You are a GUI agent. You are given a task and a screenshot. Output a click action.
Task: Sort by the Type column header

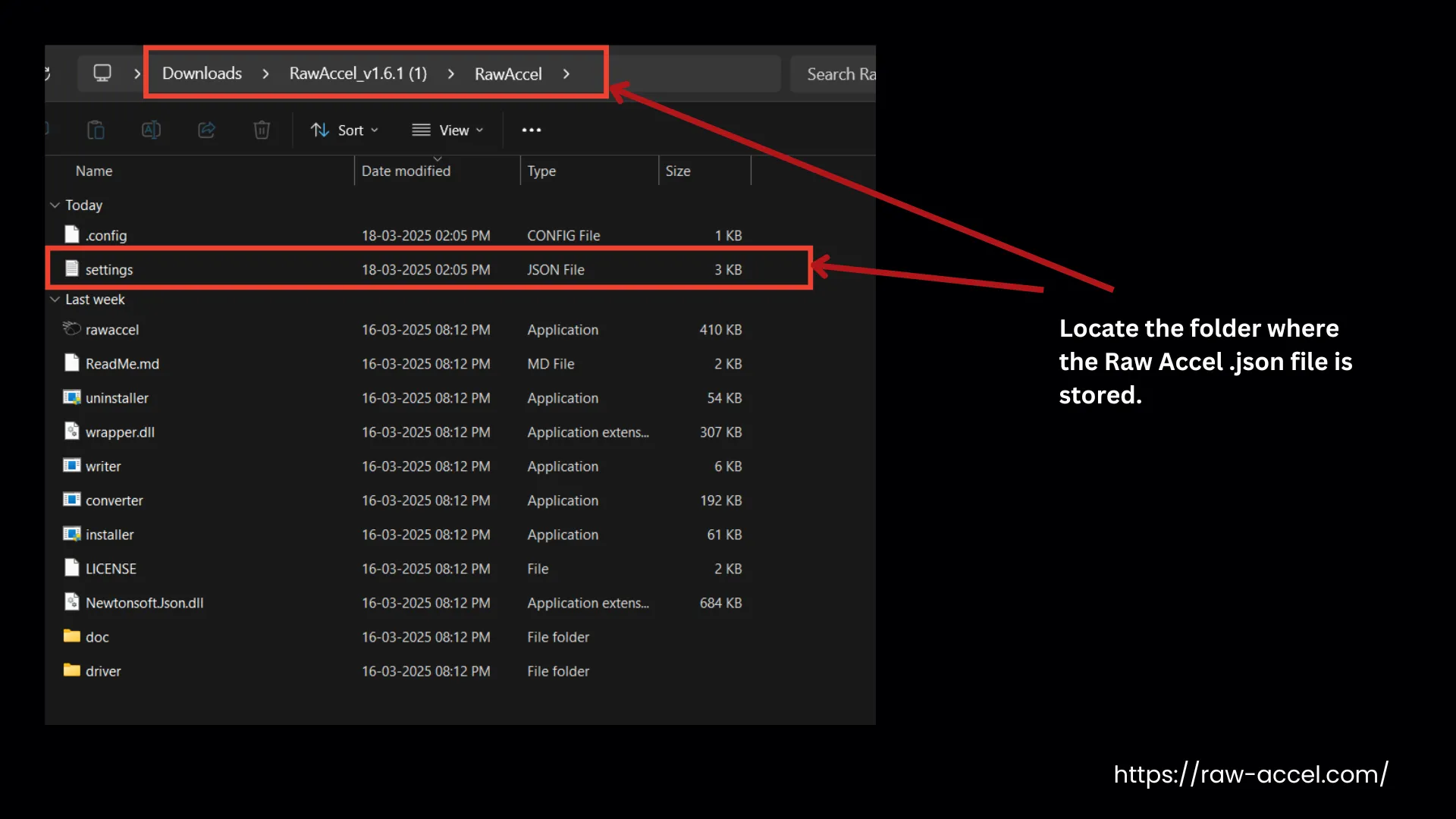pyautogui.click(x=541, y=171)
